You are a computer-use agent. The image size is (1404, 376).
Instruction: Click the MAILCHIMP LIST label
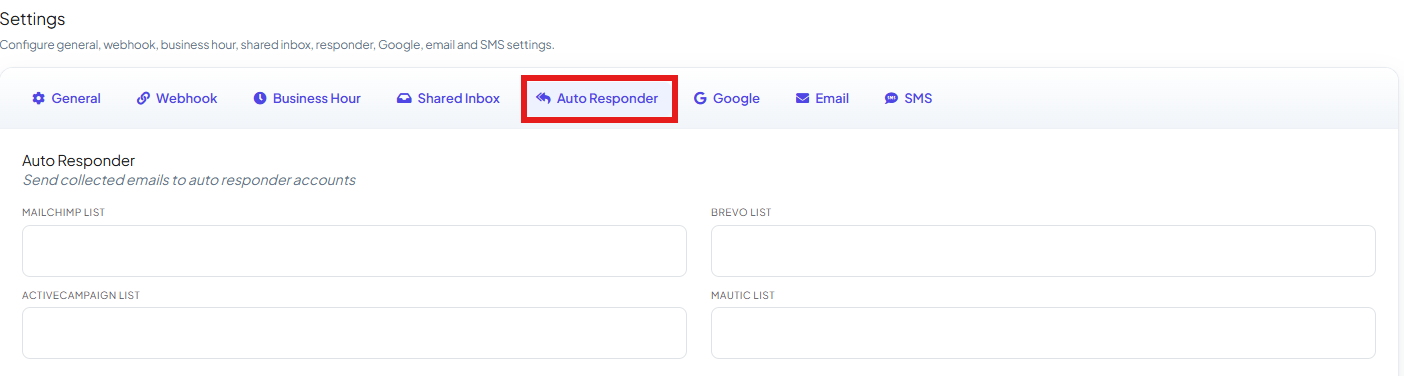pyautogui.click(x=63, y=213)
